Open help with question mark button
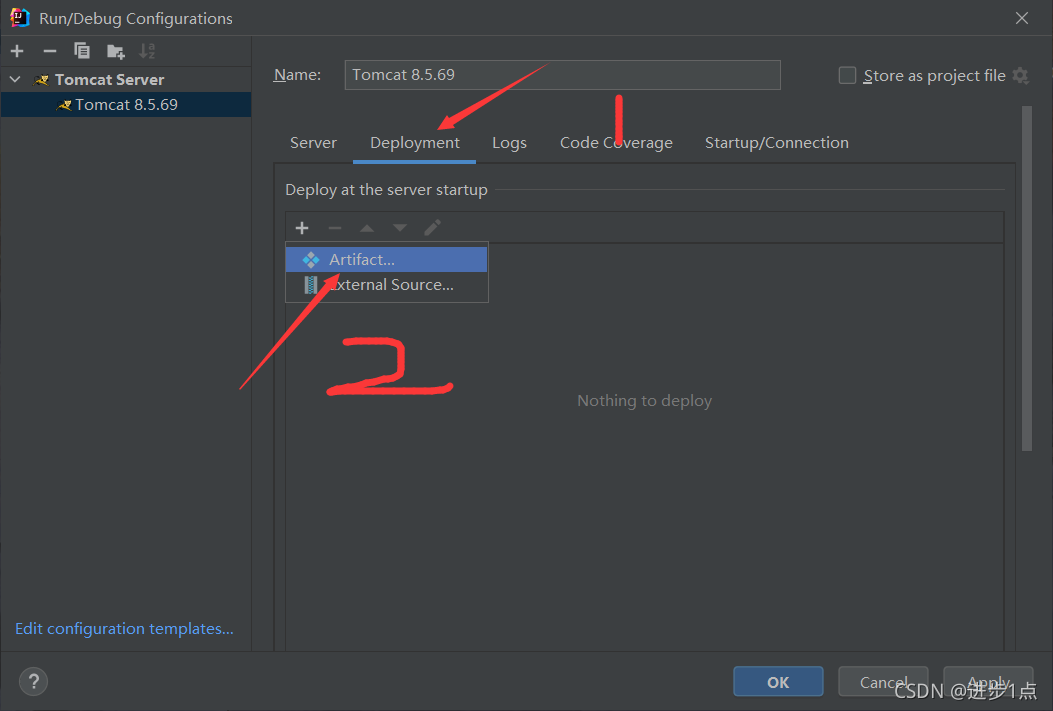 click(x=34, y=681)
